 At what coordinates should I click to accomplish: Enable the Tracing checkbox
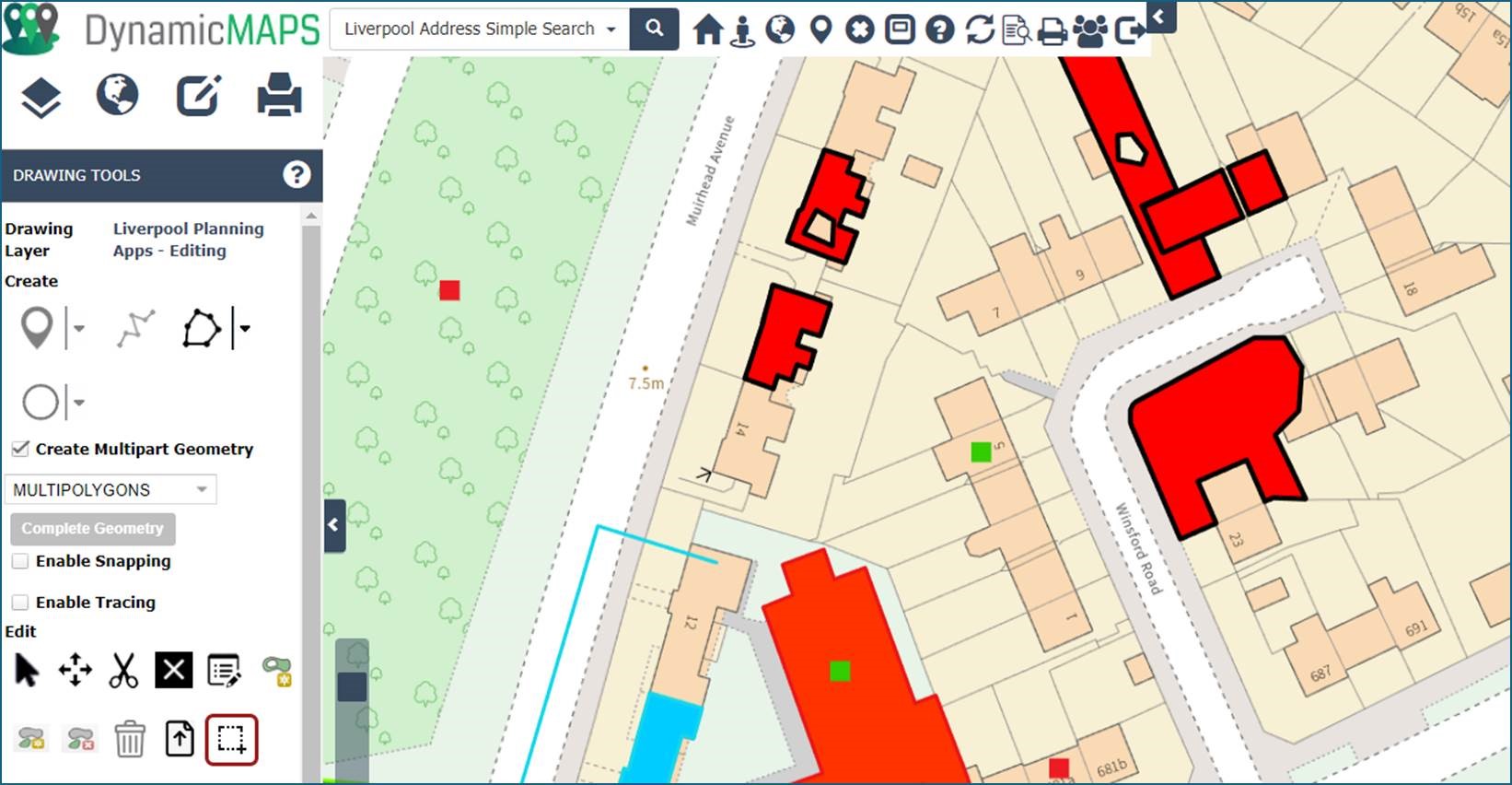pyautogui.click(x=20, y=603)
